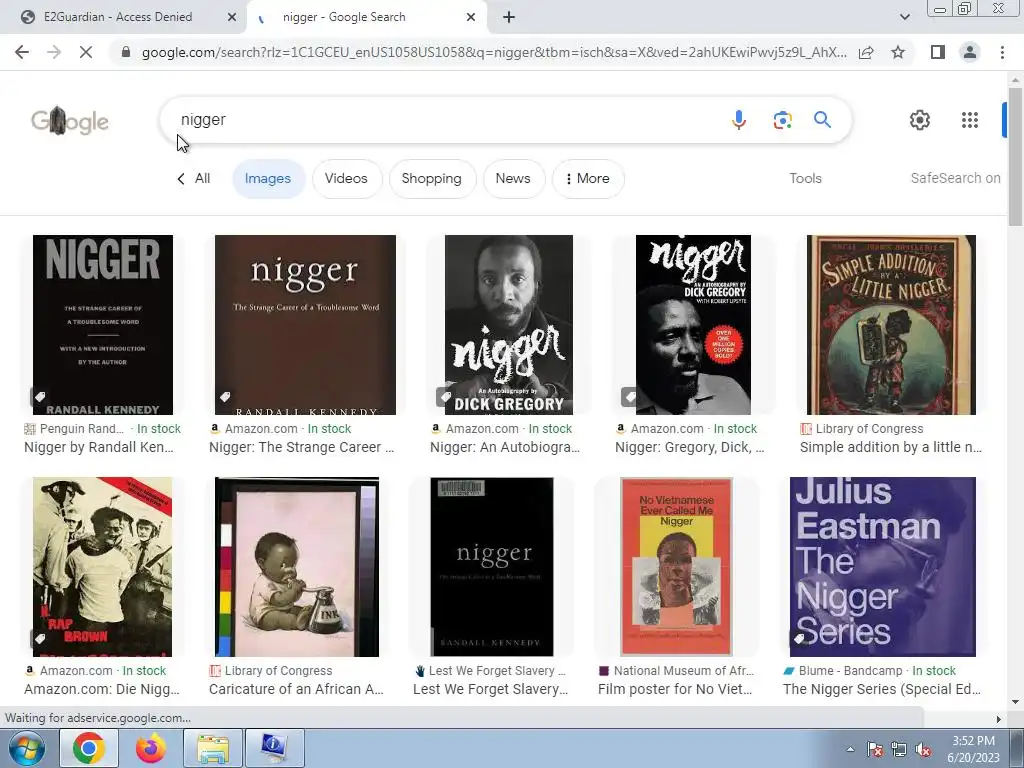Image resolution: width=1024 pixels, height=768 pixels.
Task: Select the Videos filter chip
Action: click(346, 178)
